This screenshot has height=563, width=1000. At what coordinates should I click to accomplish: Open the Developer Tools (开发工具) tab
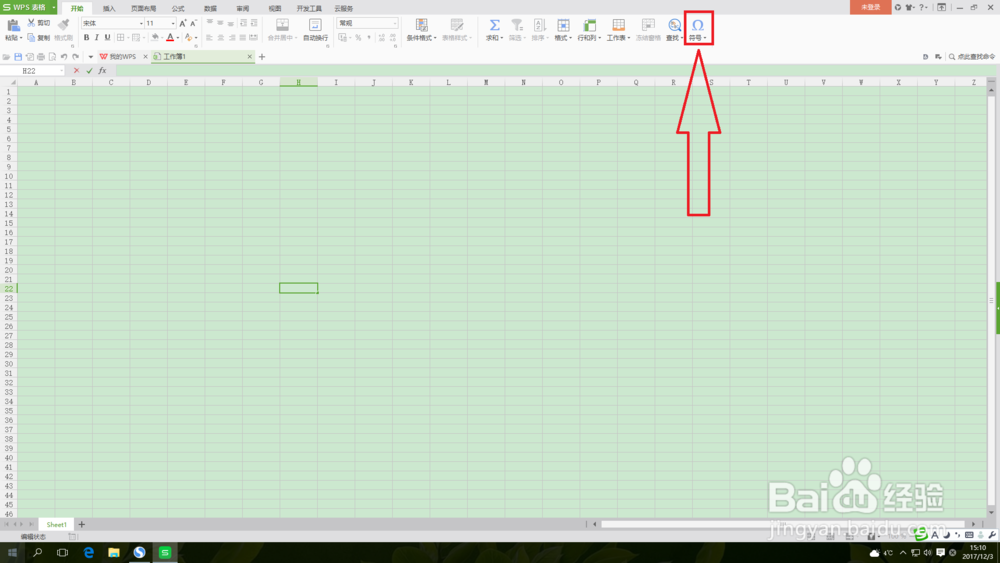pos(309,8)
